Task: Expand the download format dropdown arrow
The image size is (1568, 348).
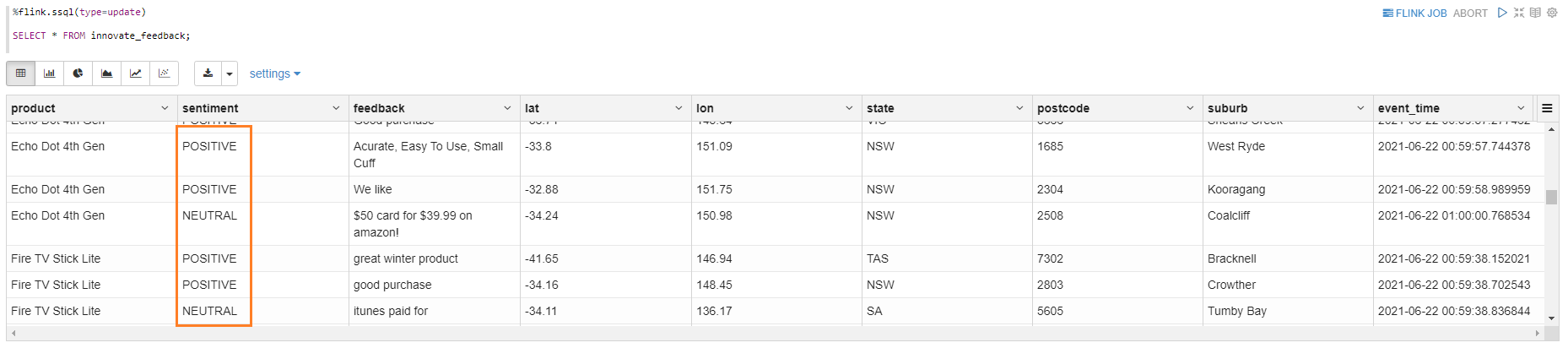Action: pyautogui.click(x=230, y=73)
